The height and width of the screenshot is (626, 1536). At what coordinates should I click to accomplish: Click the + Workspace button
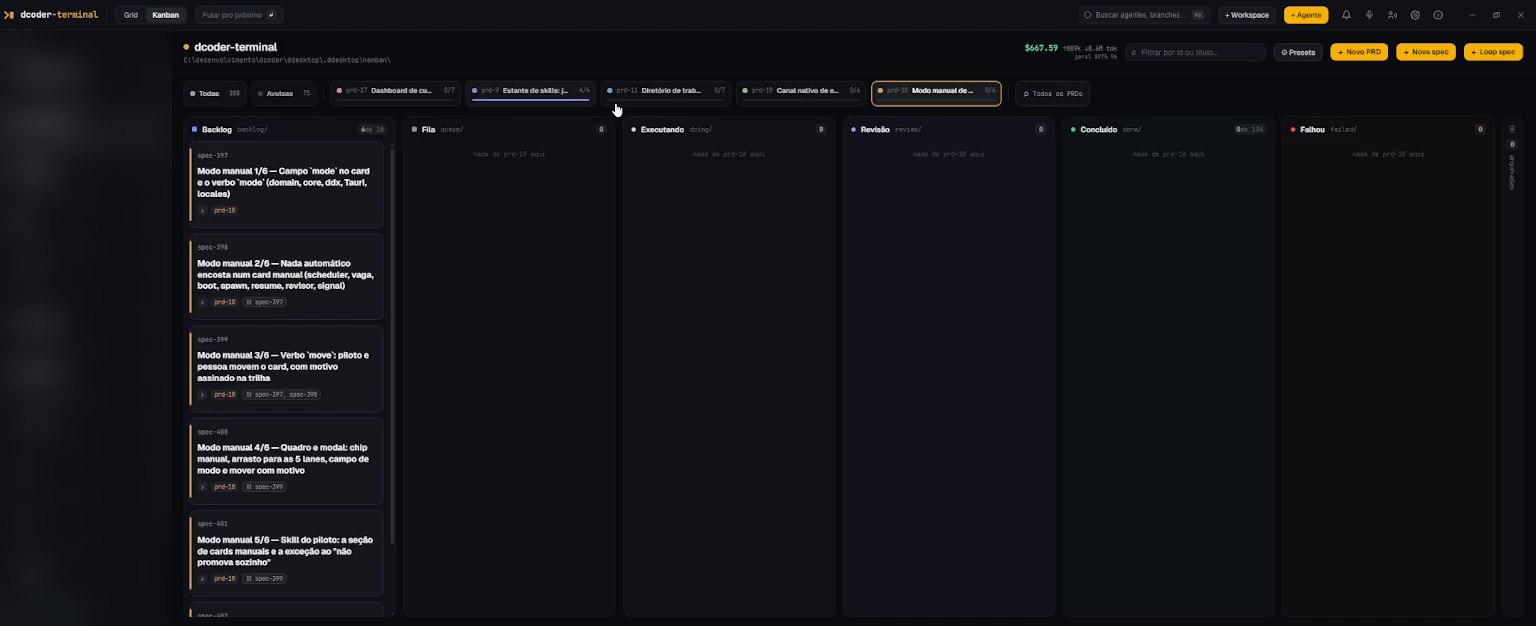tap(1246, 15)
